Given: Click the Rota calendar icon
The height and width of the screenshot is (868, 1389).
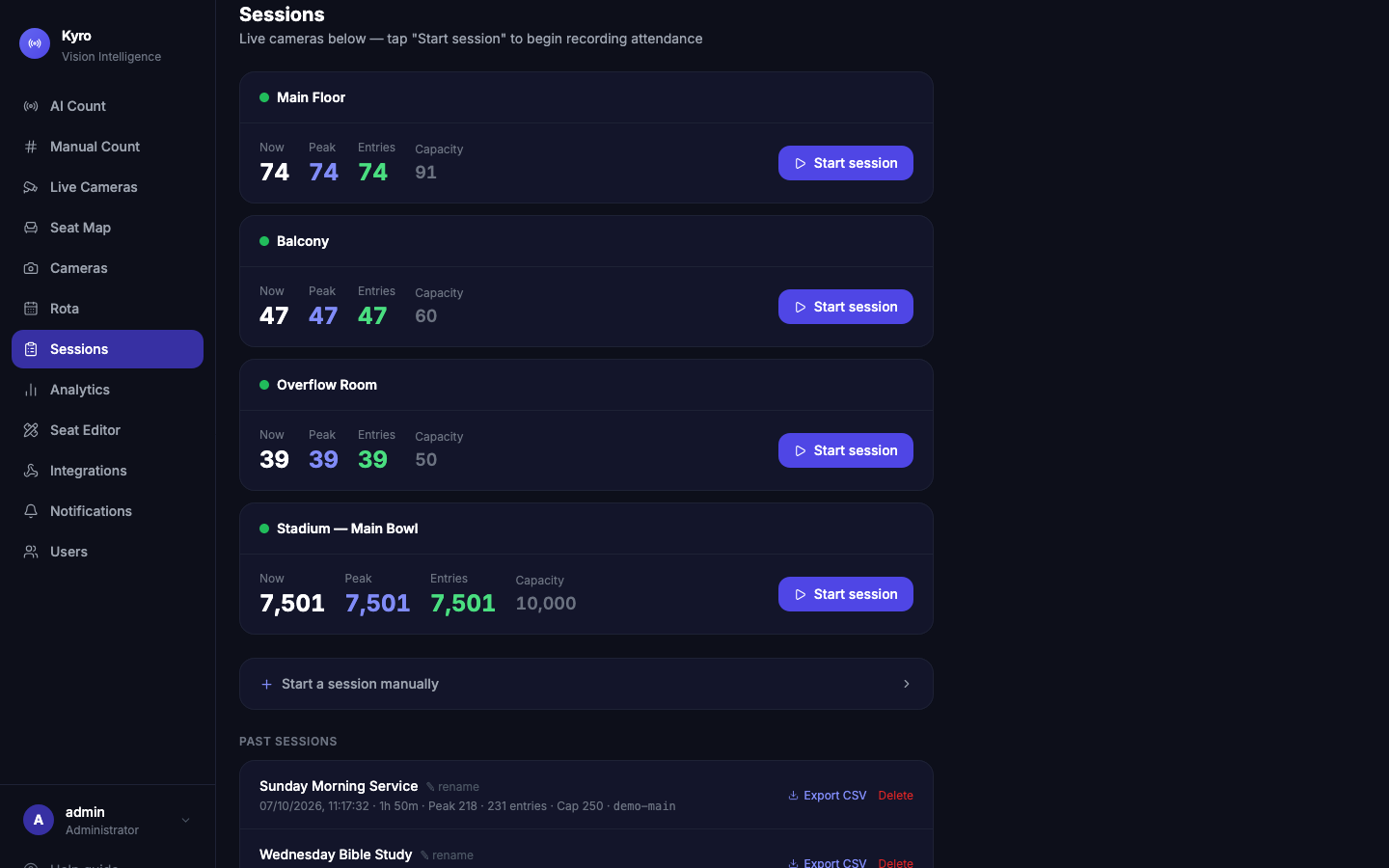Looking at the screenshot, I should click(31, 309).
